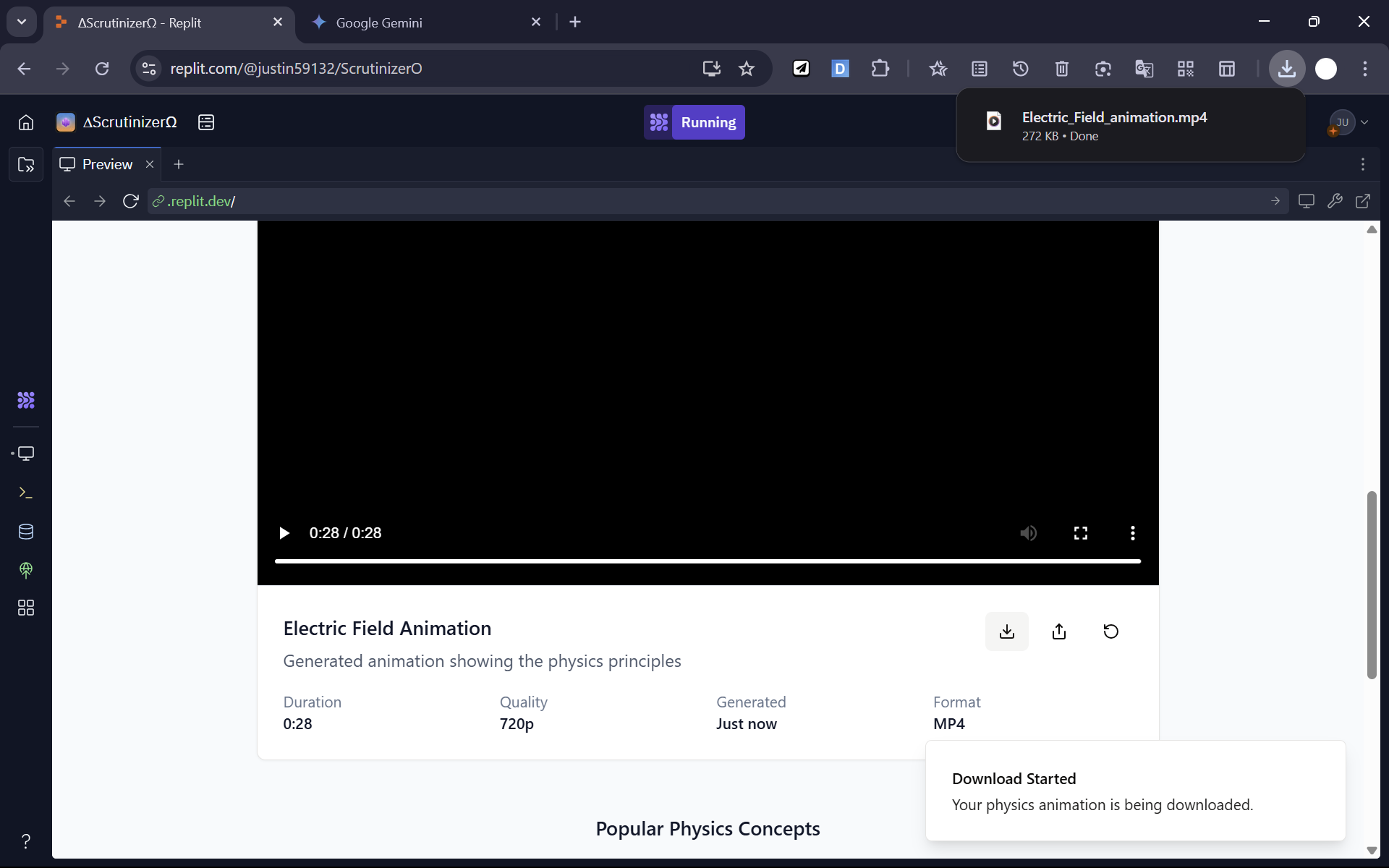
Task: Regenerate animation with the circular arrow icon
Action: point(1110,631)
